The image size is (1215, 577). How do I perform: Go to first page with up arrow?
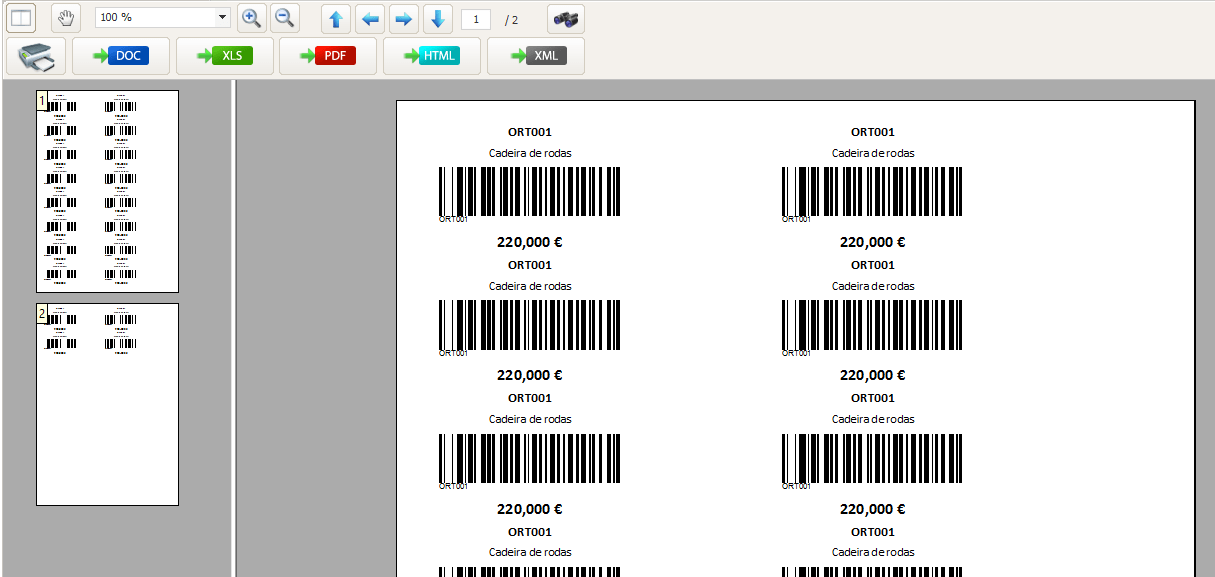pos(336,19)
